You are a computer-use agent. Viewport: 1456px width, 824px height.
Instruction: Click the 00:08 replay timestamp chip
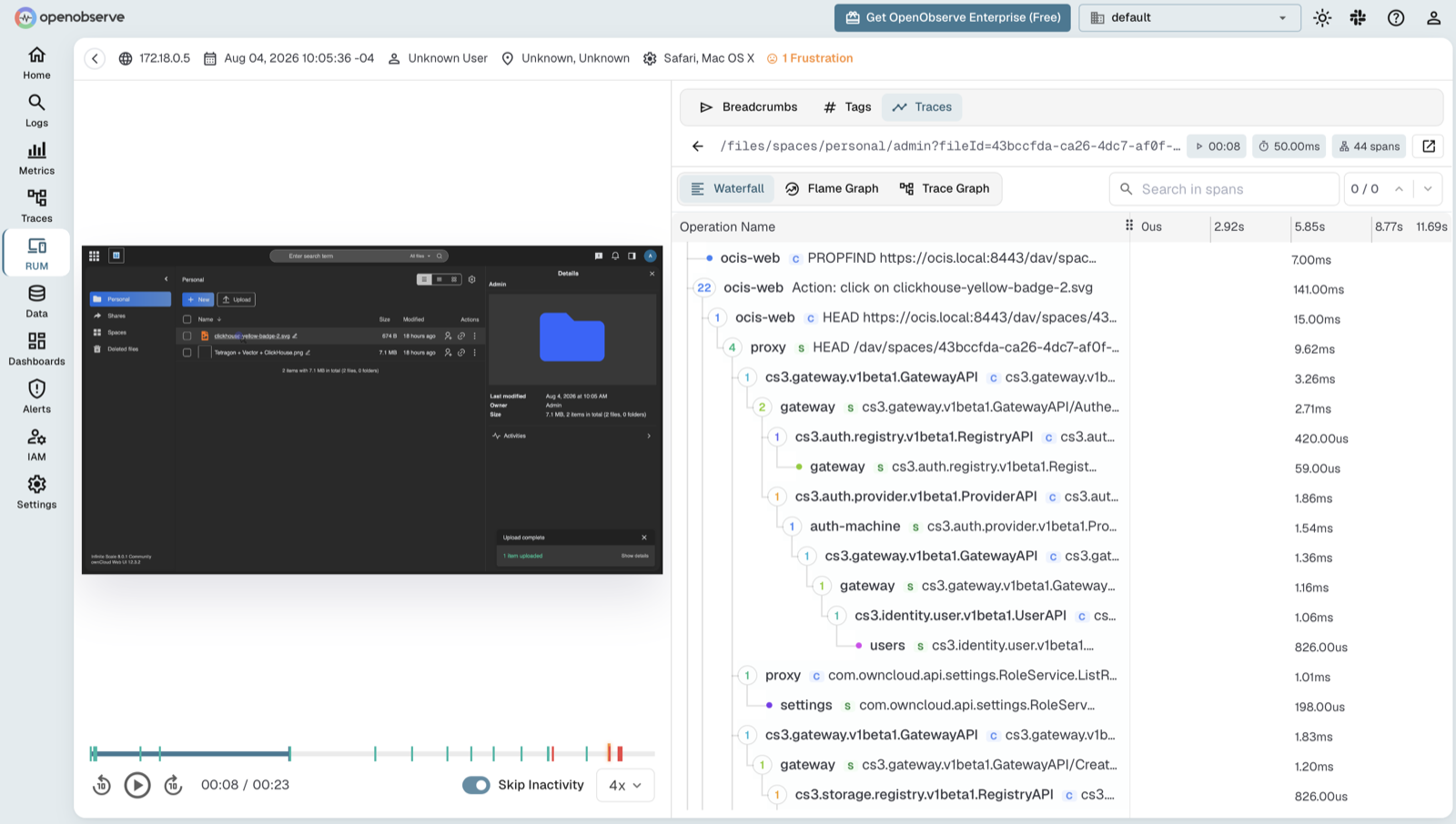coord(1218,146)
